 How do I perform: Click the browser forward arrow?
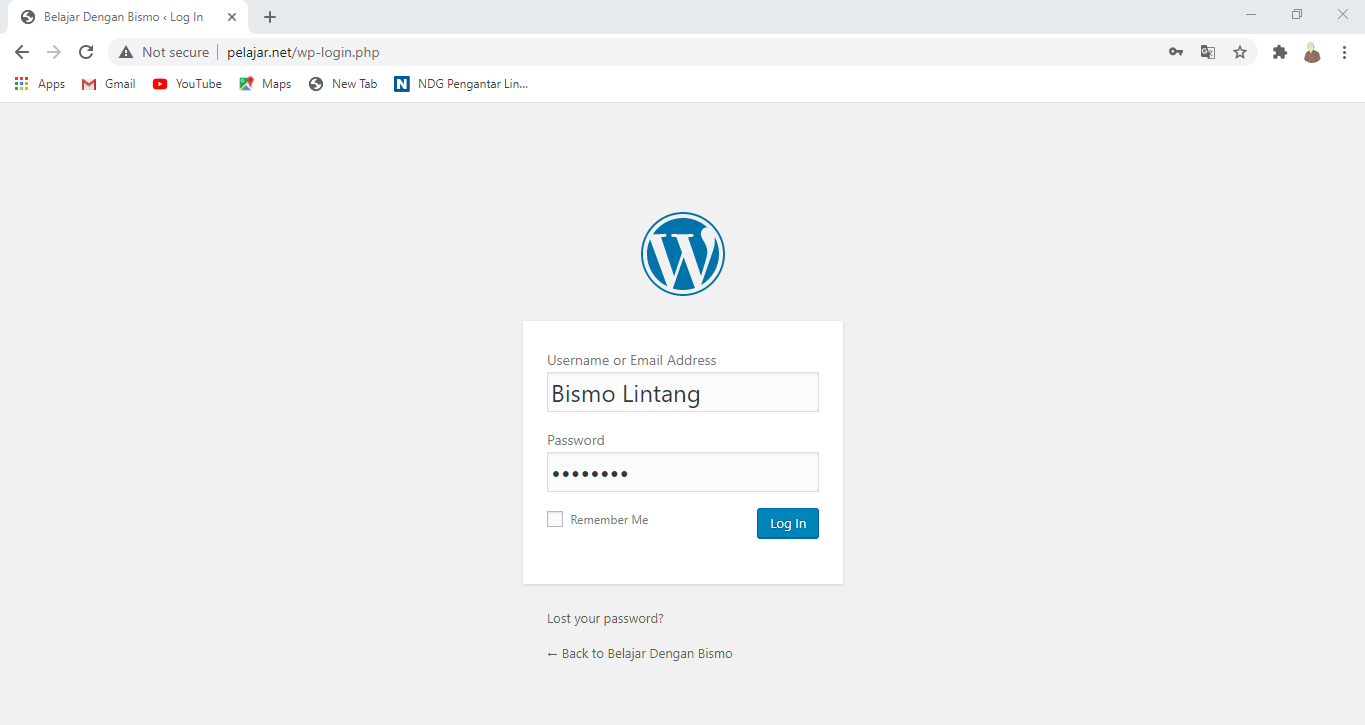(54, 52)
